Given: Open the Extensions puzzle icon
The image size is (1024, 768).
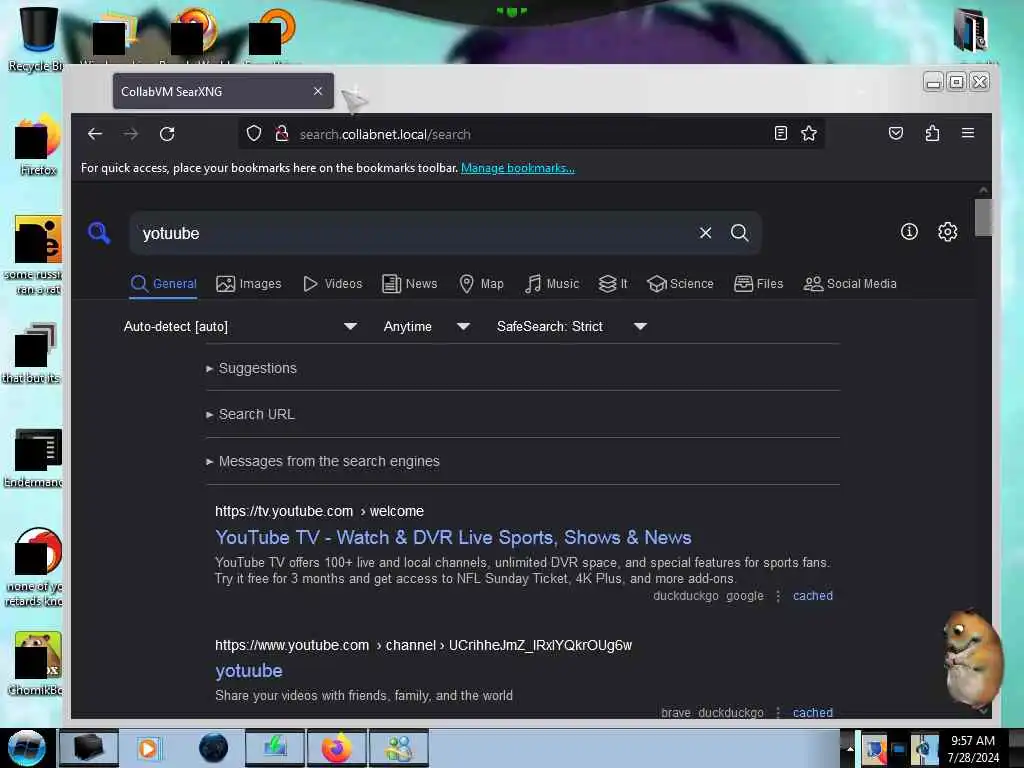Looking at the screenshot, I should pos(932,133).
